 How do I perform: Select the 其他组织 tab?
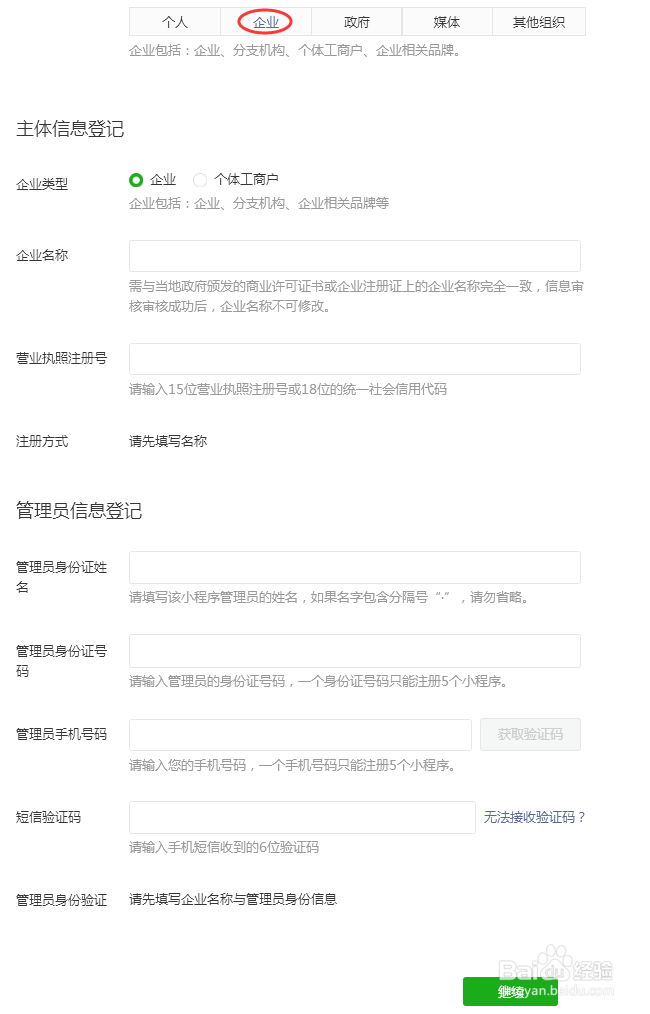[537, 21]
